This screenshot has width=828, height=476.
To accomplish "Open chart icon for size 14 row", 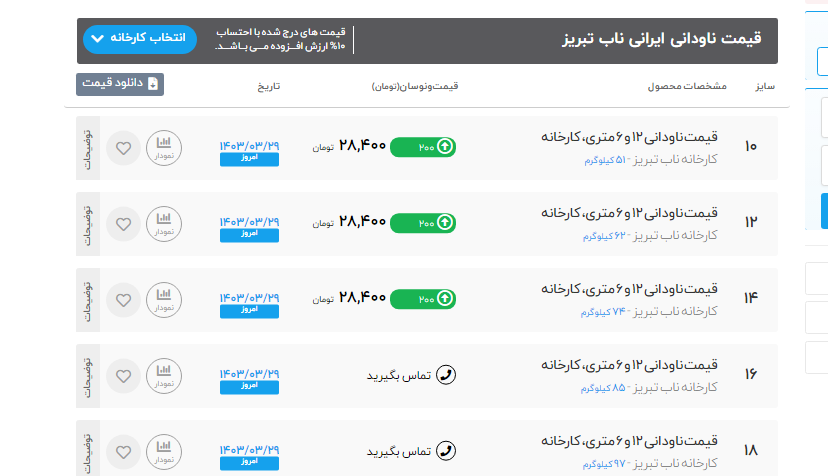I will [164, 299].
